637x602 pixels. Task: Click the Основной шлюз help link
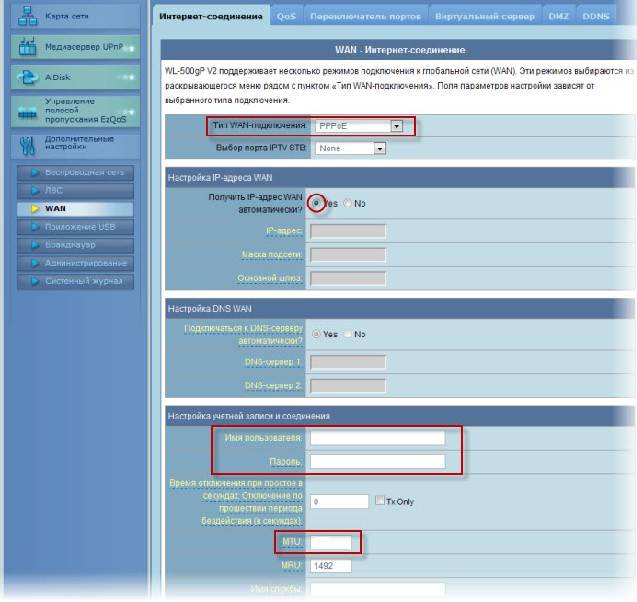(x=270, y=278)
